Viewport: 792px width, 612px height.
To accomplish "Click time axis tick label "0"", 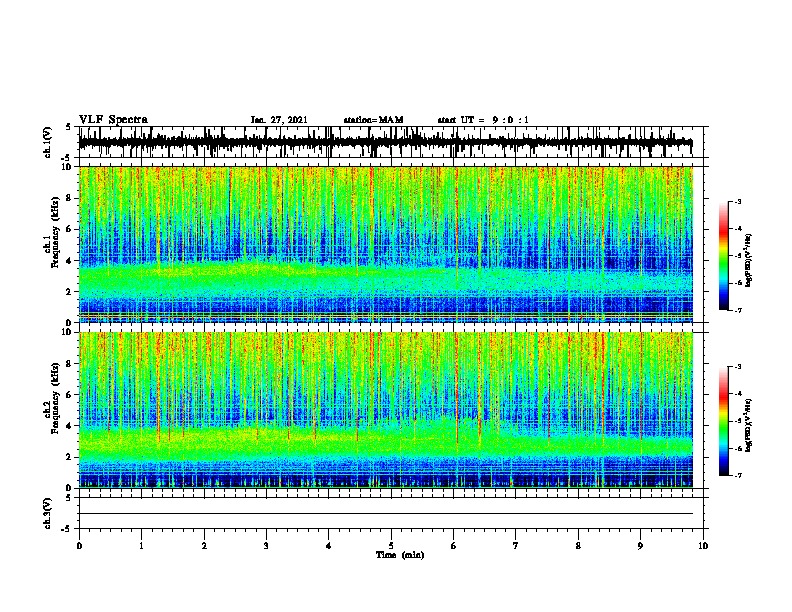I will click(x=79, y=546).
